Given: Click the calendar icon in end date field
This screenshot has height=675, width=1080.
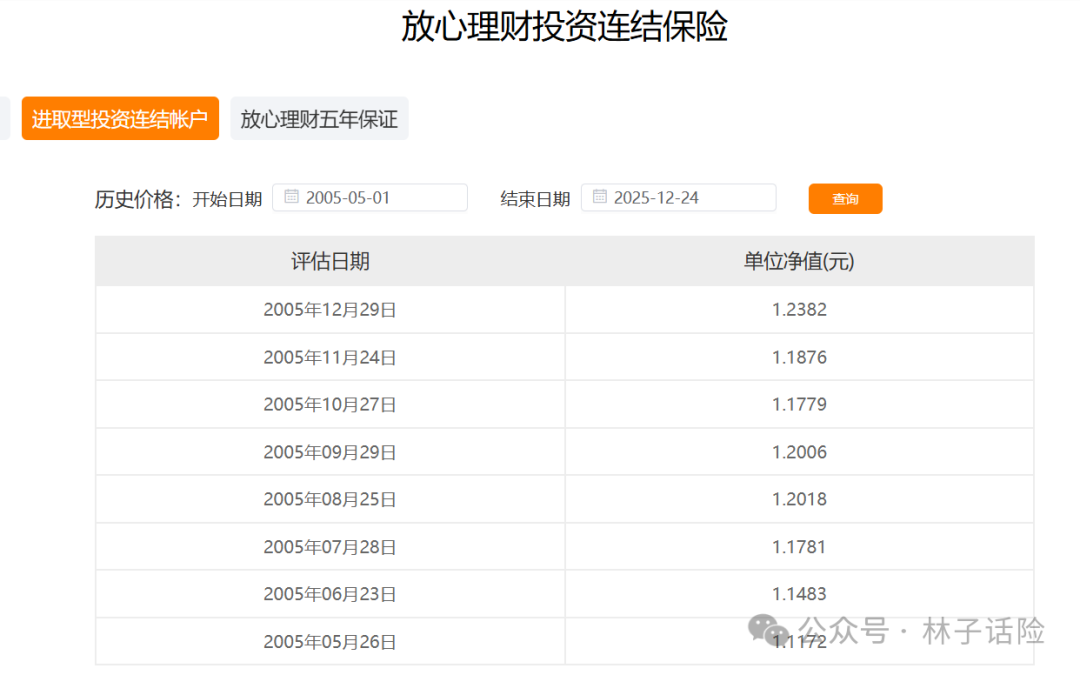Looking at the screenshot, I should click(599, 197).
